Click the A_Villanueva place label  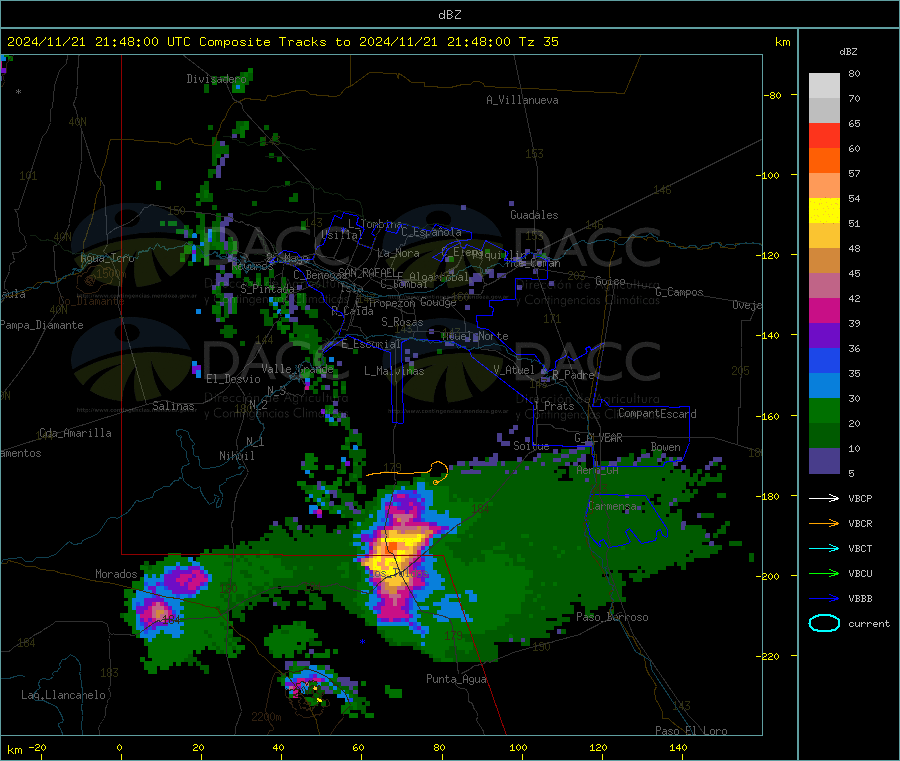pos(522,100)
